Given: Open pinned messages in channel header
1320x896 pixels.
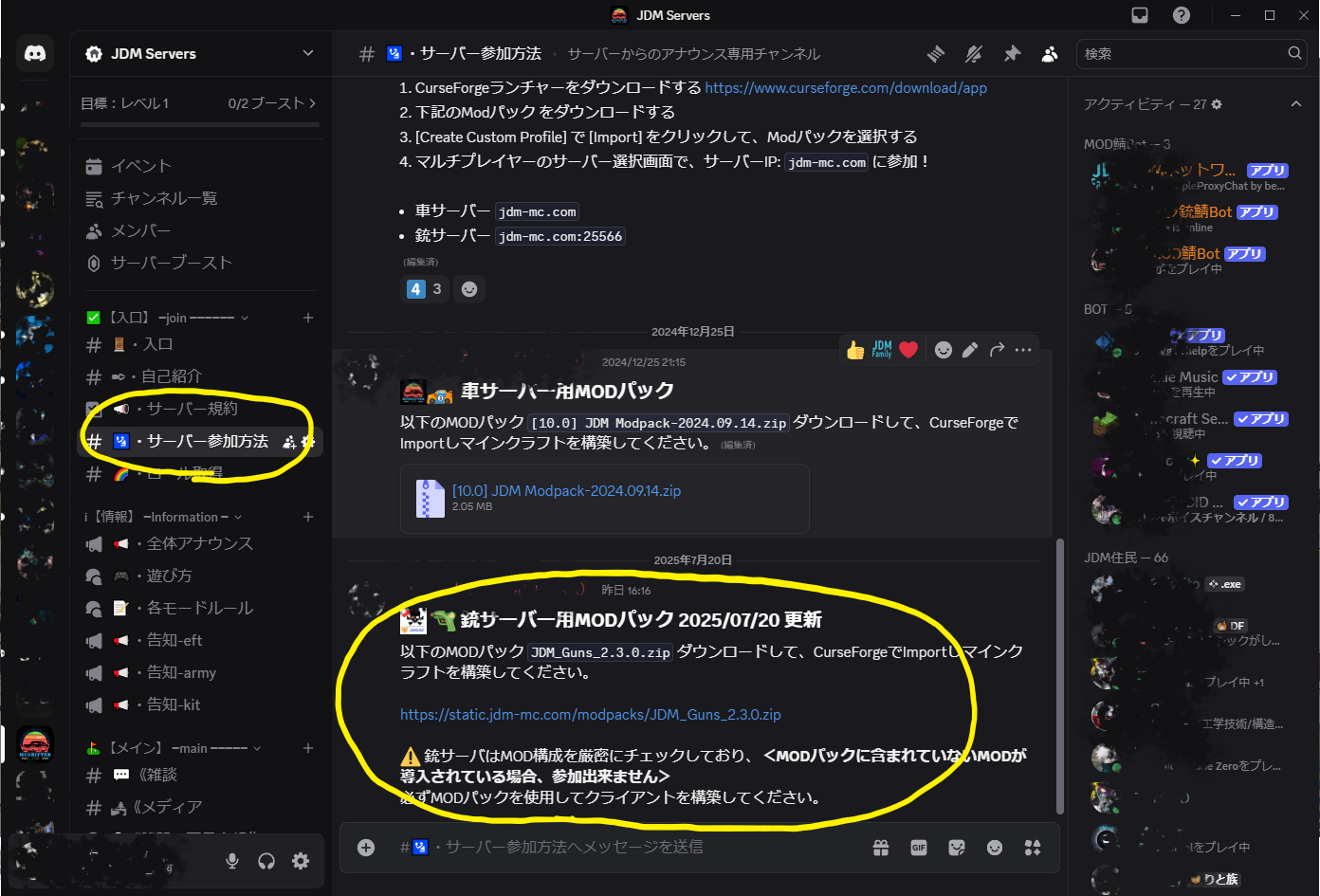Looking at the screenshot, I should click(x=1012, y=54).
